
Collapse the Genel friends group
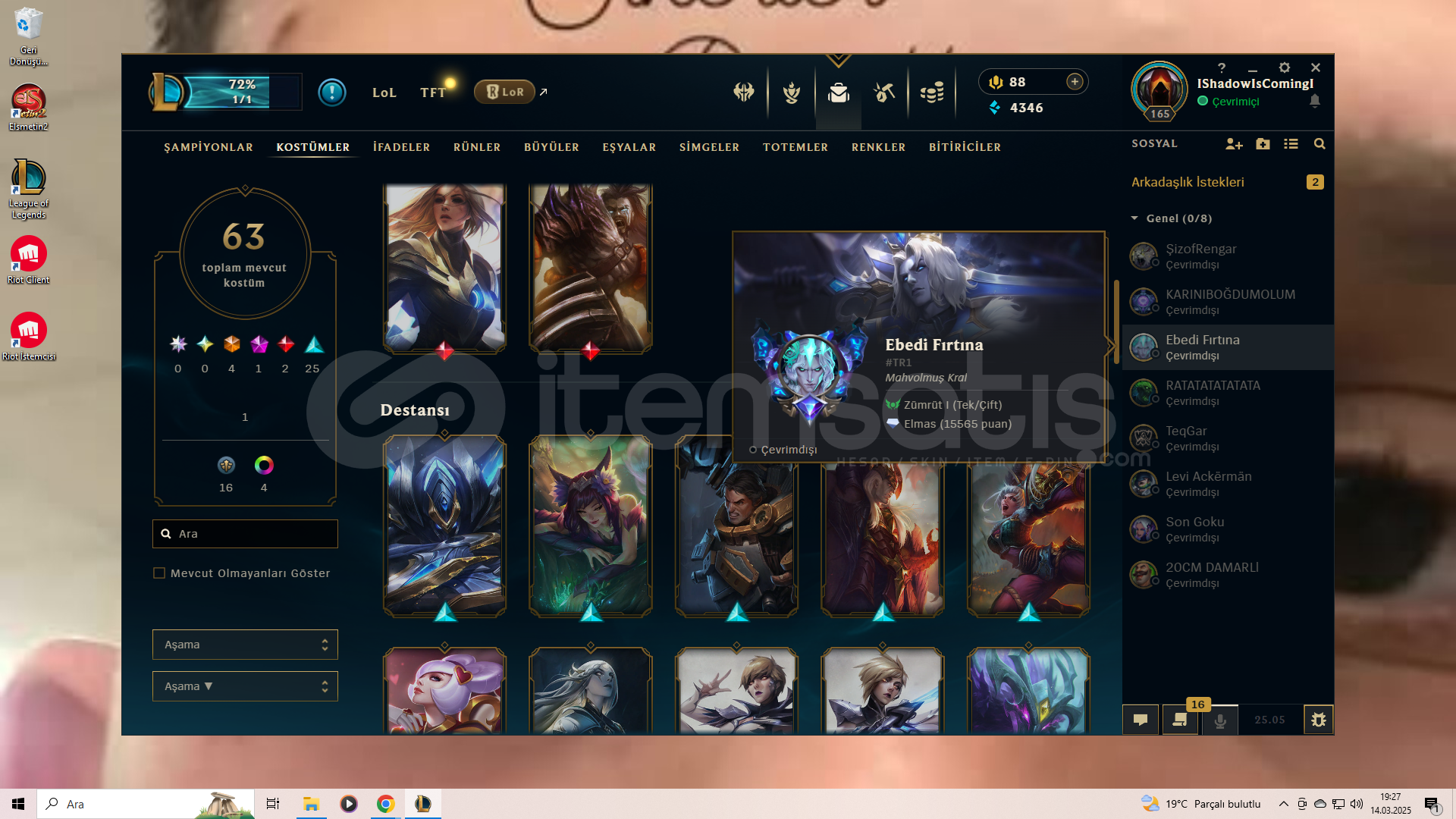click(x=1134, y=218)
